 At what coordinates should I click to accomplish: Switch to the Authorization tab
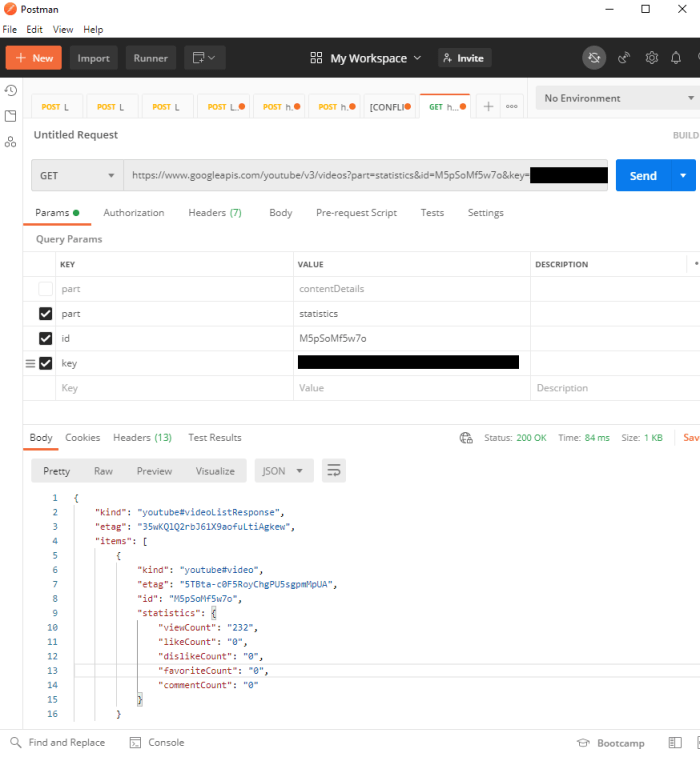133,213
